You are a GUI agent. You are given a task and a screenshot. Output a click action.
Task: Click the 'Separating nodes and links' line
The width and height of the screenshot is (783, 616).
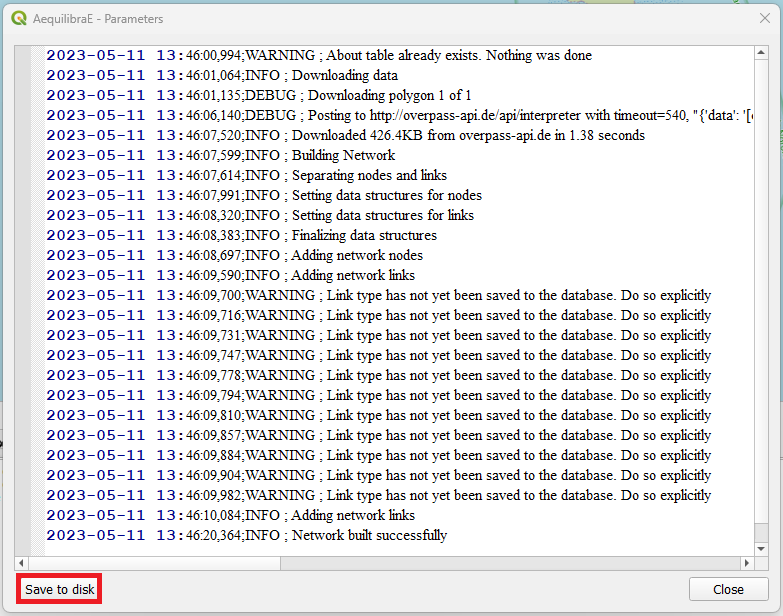coord(368,175)
